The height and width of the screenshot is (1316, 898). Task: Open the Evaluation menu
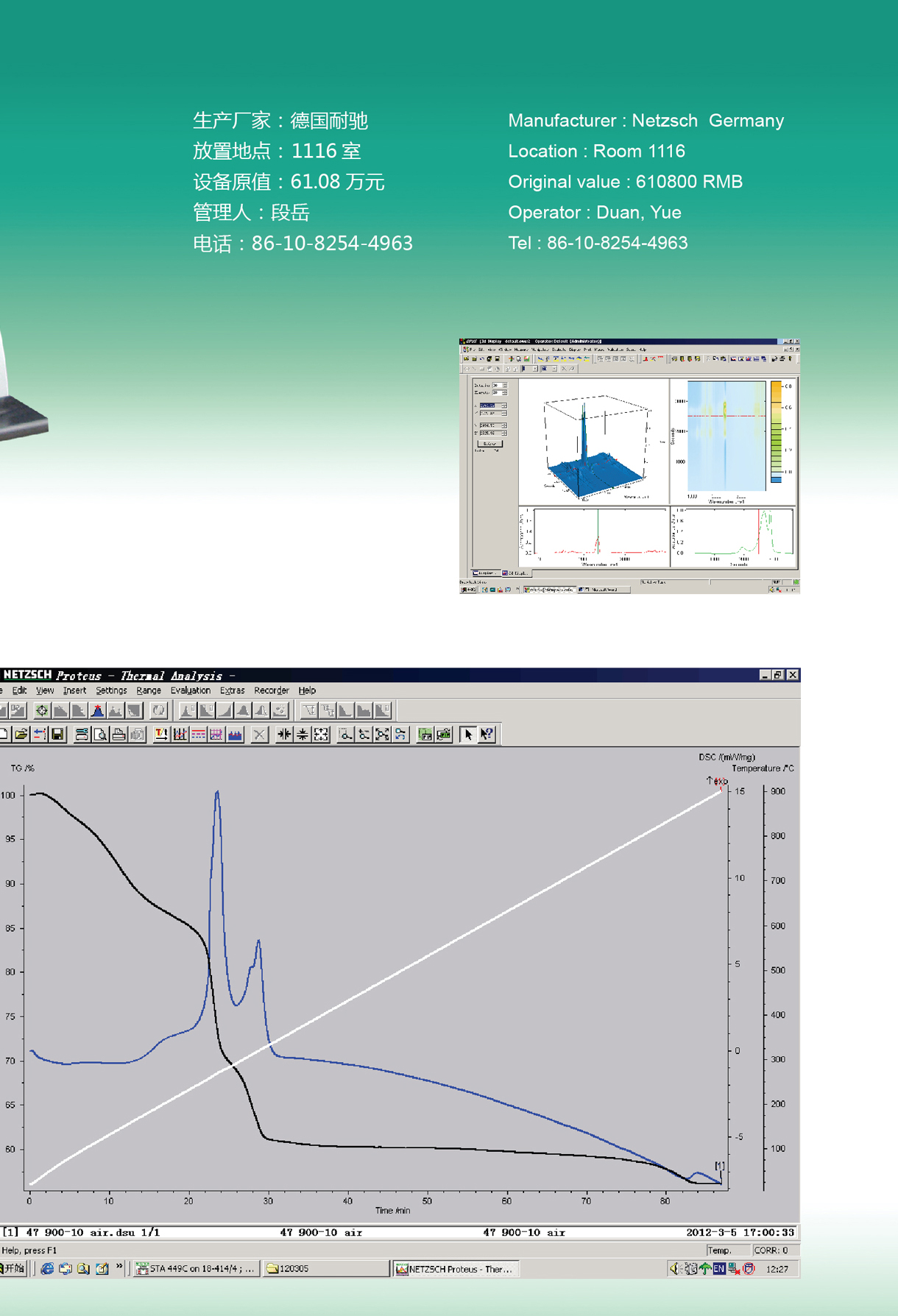(191, 690)
